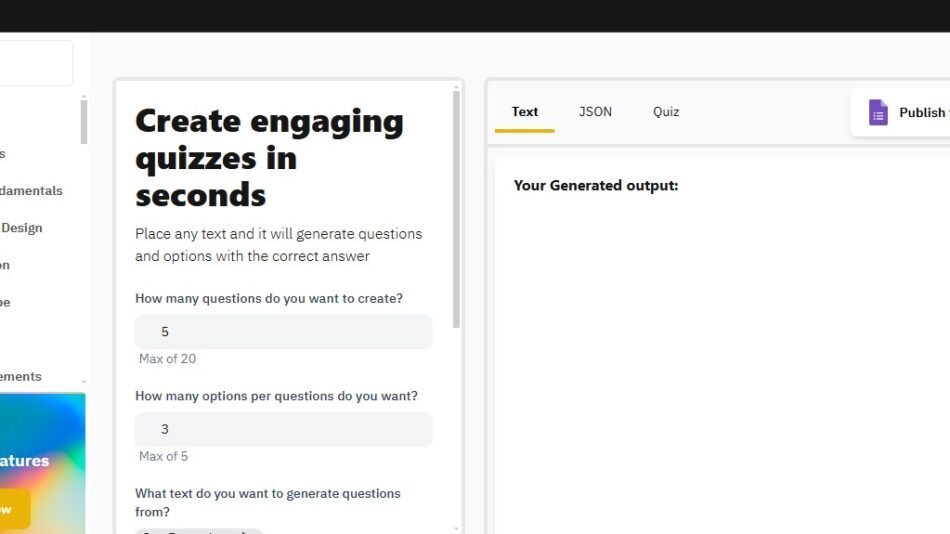Select the Quiz tab

[666, 112]
